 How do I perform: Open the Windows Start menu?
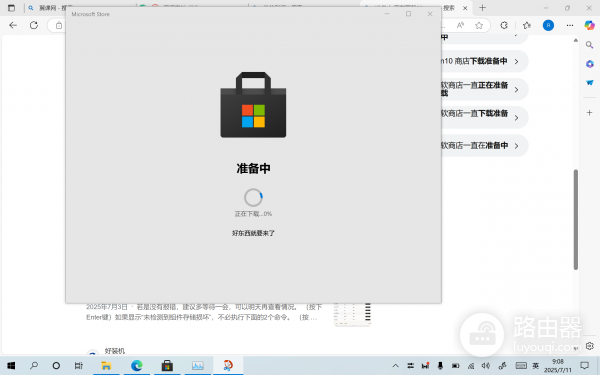click(11, 366)
